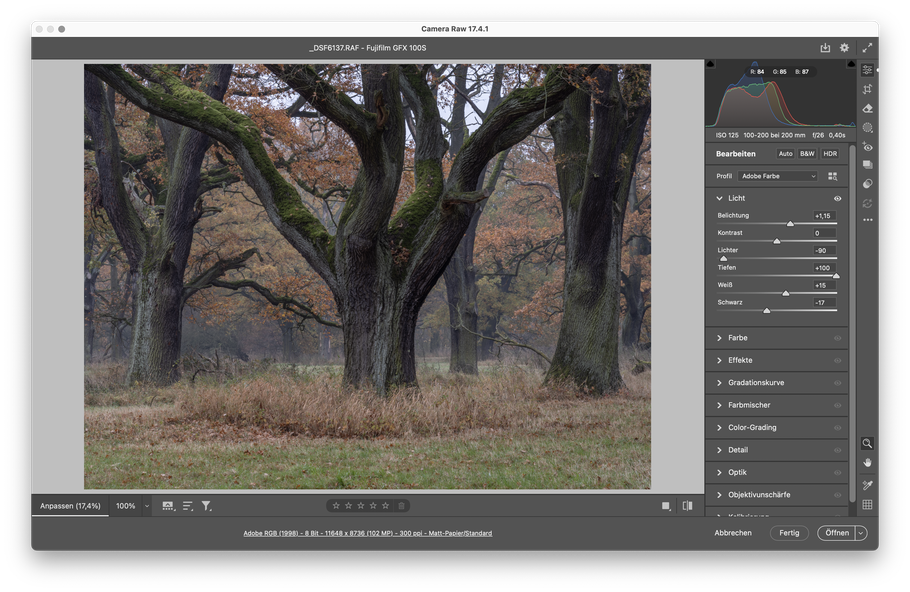Image resolution: width=910 pixels, height=592 pixels.
Task: Open the Presets overlapping circles icon
Action: pyautogui.click(x=867, y=183)
